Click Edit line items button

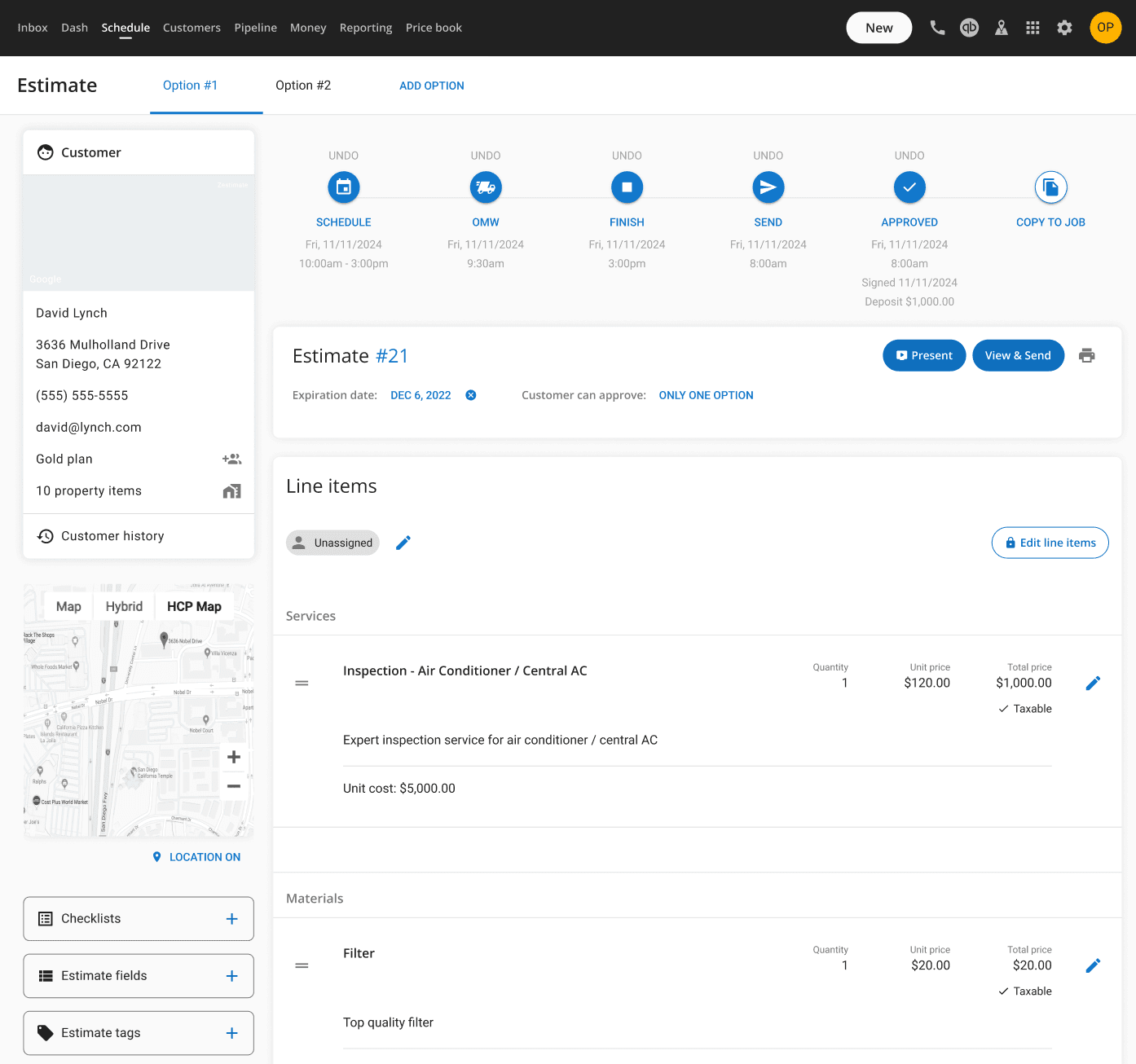click(1050, 543)
